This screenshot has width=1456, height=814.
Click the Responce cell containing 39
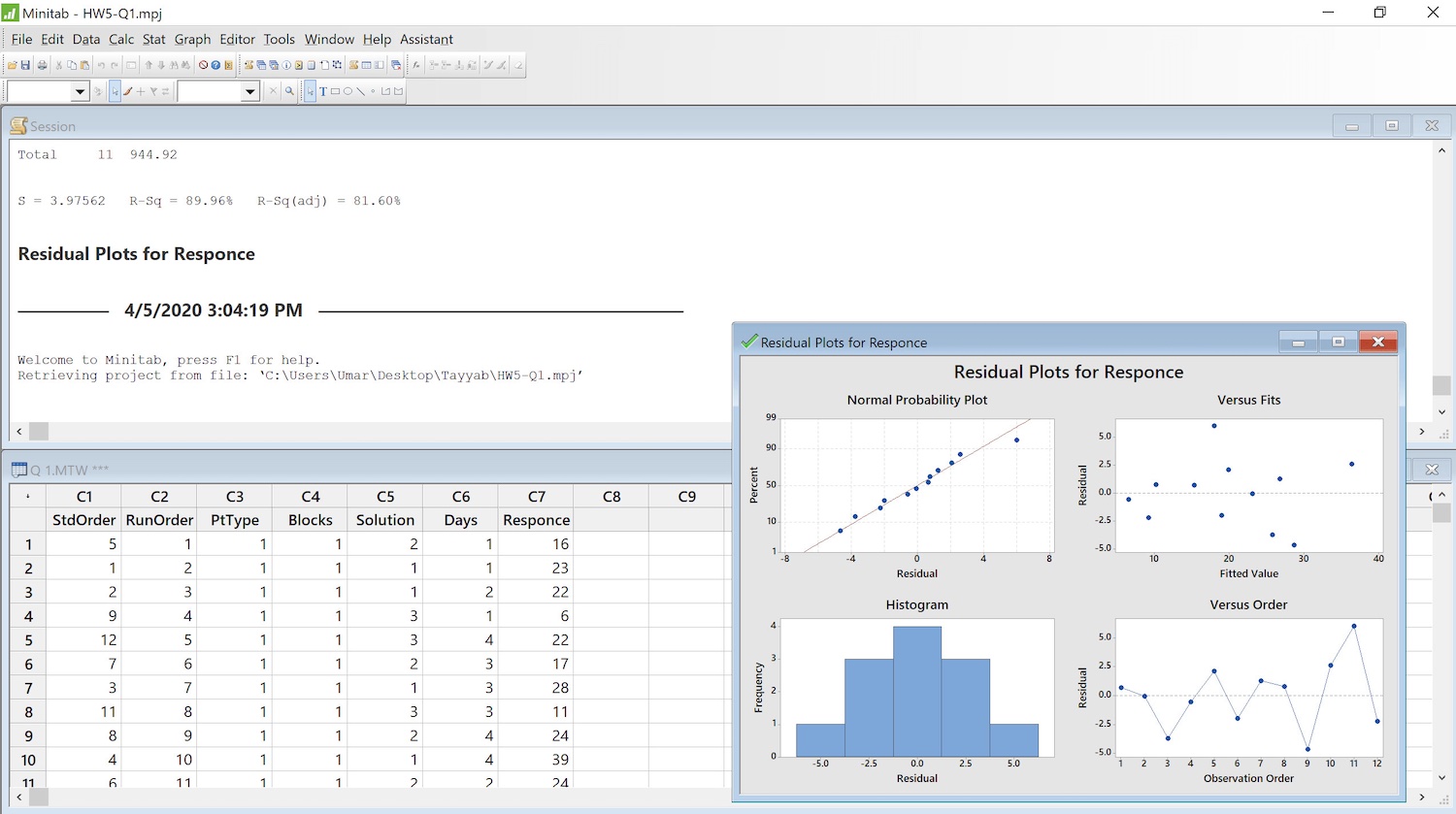point(536,760)
